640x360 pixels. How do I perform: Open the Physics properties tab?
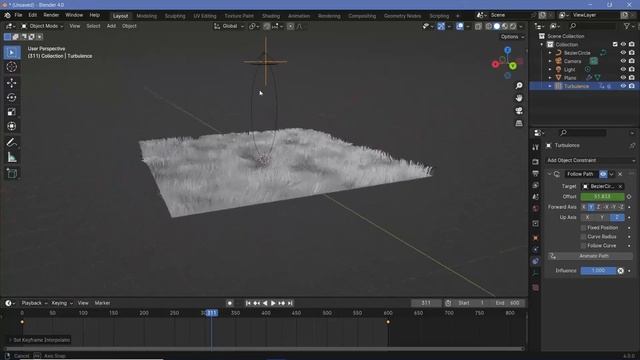pyautogui.click(x=536, y=249)
